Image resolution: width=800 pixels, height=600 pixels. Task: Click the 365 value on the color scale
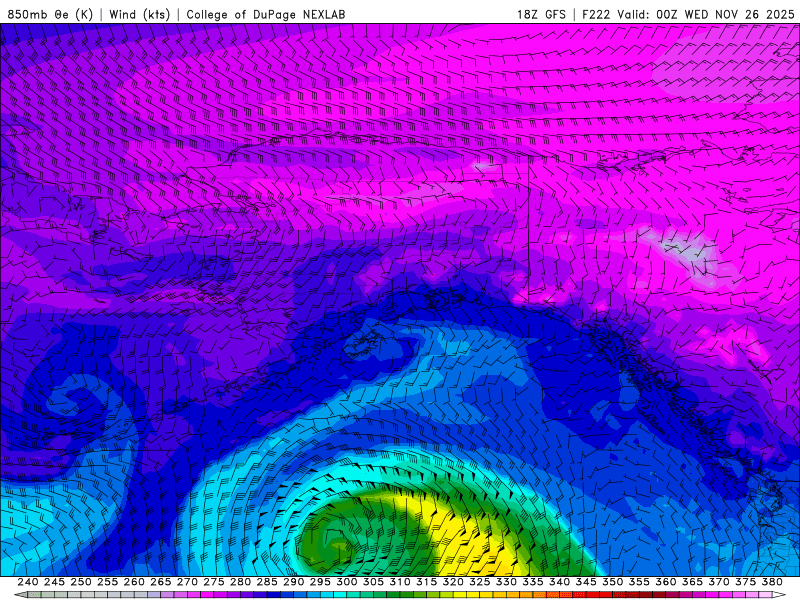click(692, 582)
